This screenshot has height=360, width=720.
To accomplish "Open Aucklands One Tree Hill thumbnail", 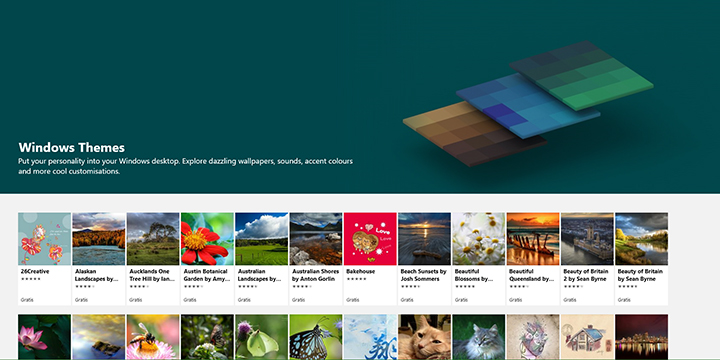I will click(x=153, y=239).
